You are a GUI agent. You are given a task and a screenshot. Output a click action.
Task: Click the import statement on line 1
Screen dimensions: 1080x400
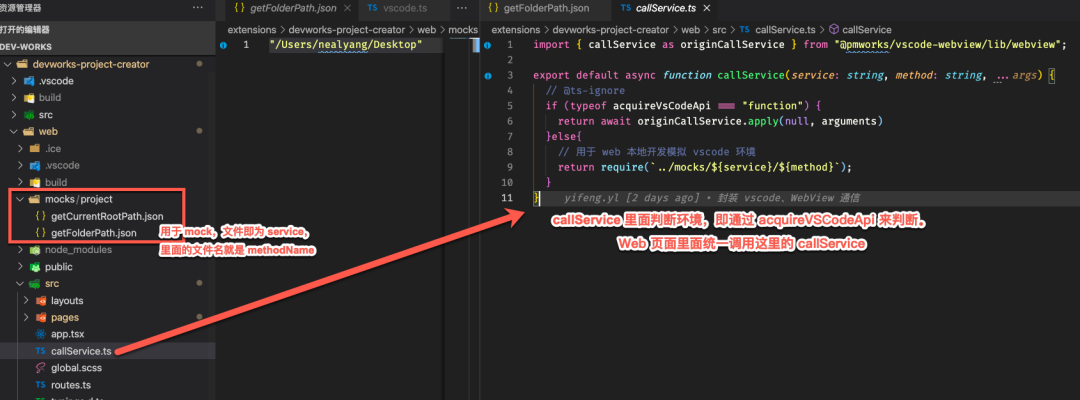point(800,45)
